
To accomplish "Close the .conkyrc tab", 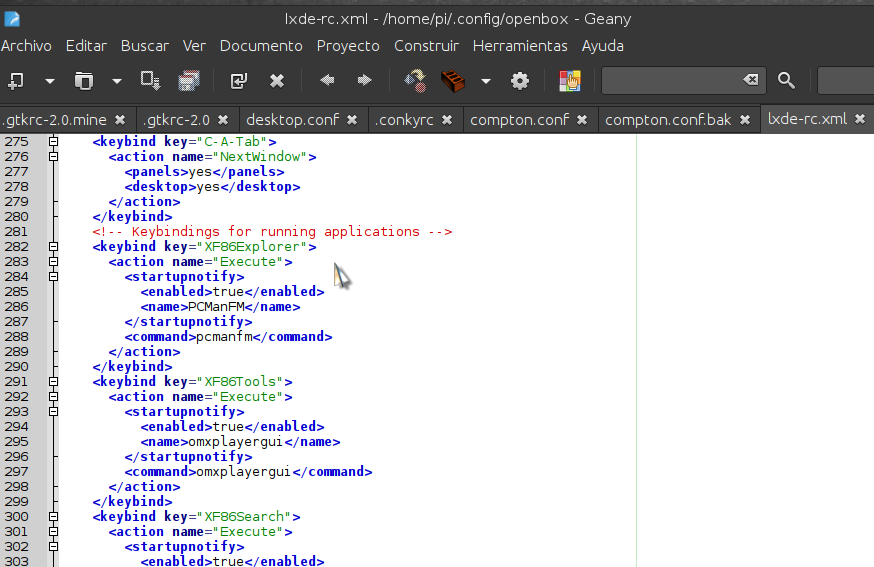I will tap(447, 120).
